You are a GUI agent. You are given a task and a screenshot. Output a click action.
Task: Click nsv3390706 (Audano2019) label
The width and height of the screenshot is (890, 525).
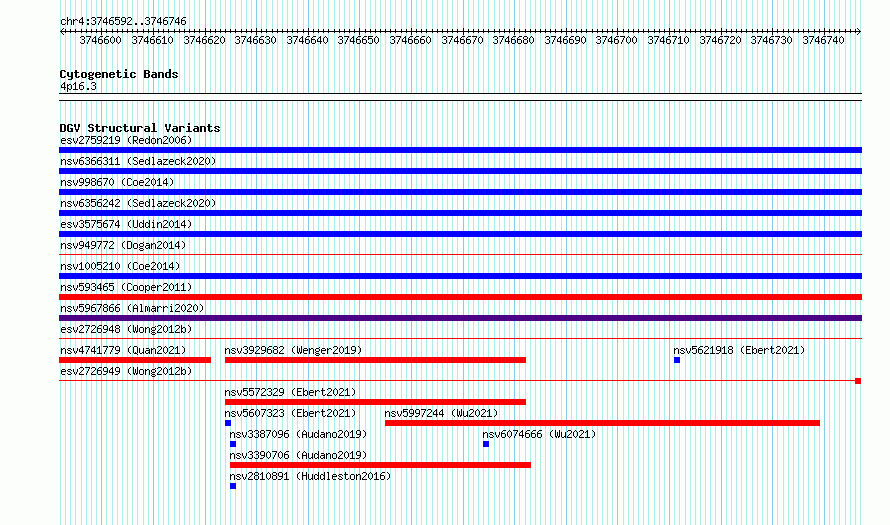298,455
